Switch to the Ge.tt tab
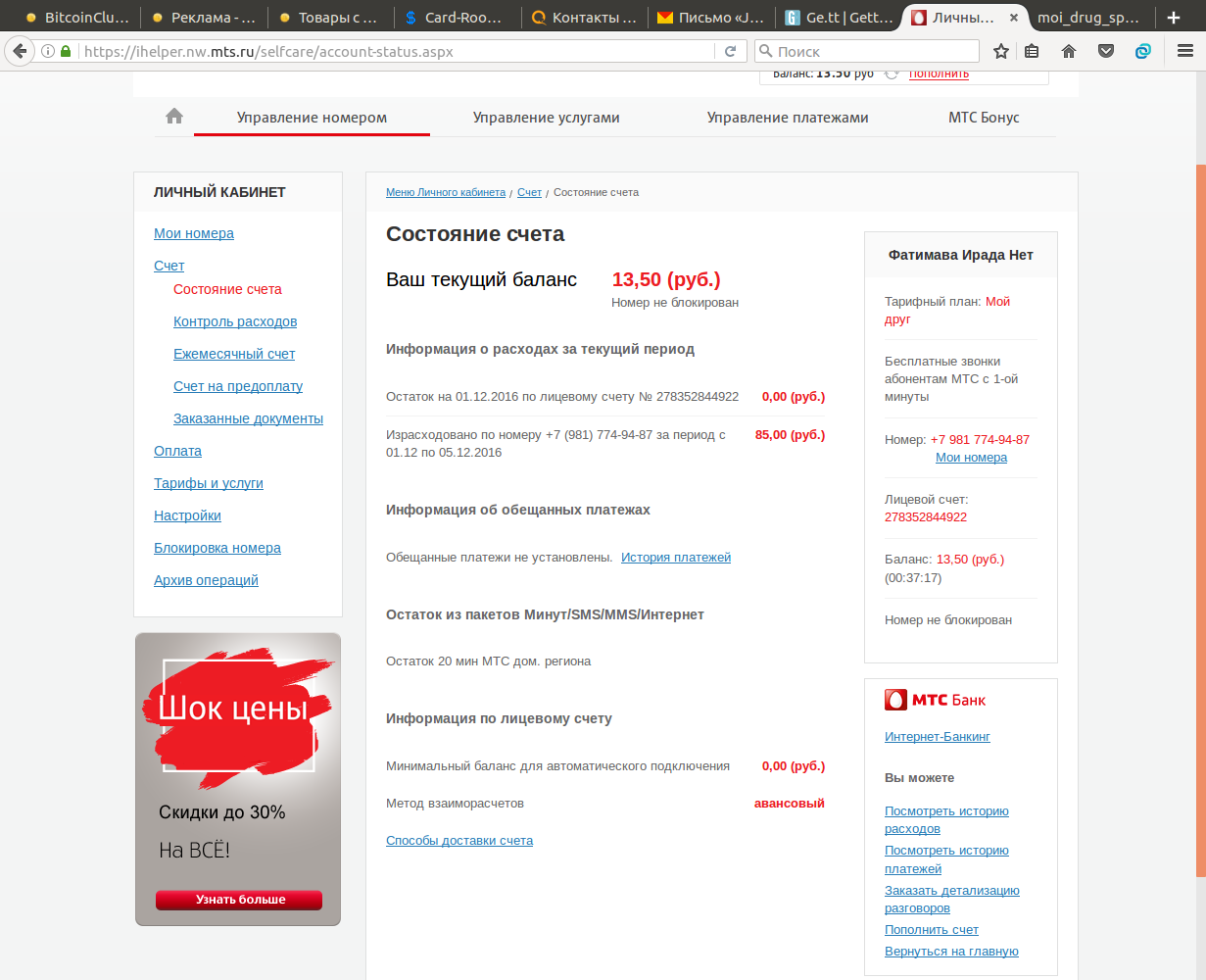This screenshot has height=980, width=1206. [838, 18]
